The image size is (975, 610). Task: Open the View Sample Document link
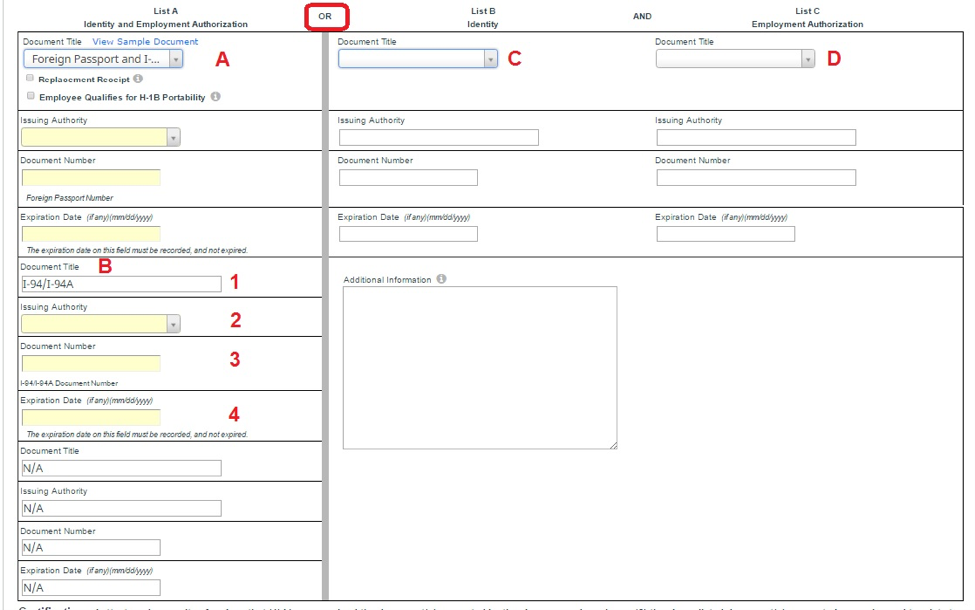(145, 42)
